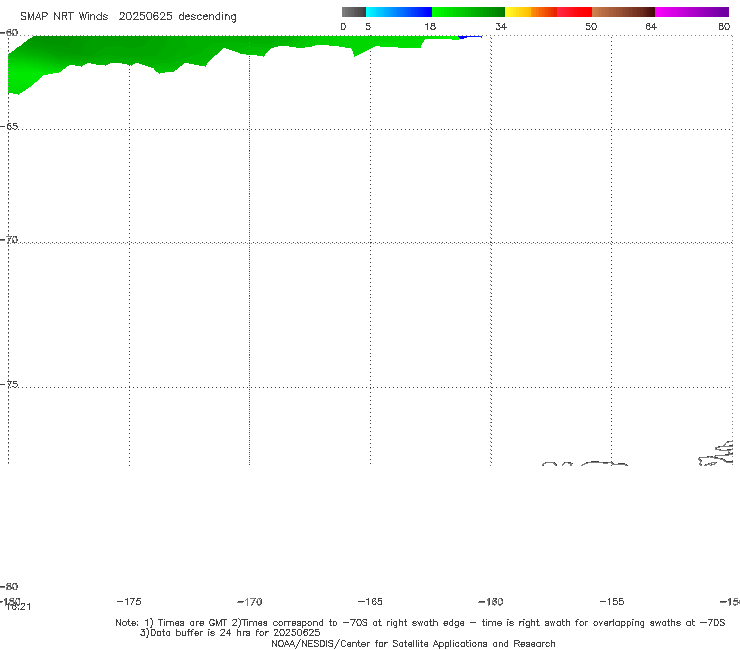Click the longitude label '-170'

tap(250, 601)
